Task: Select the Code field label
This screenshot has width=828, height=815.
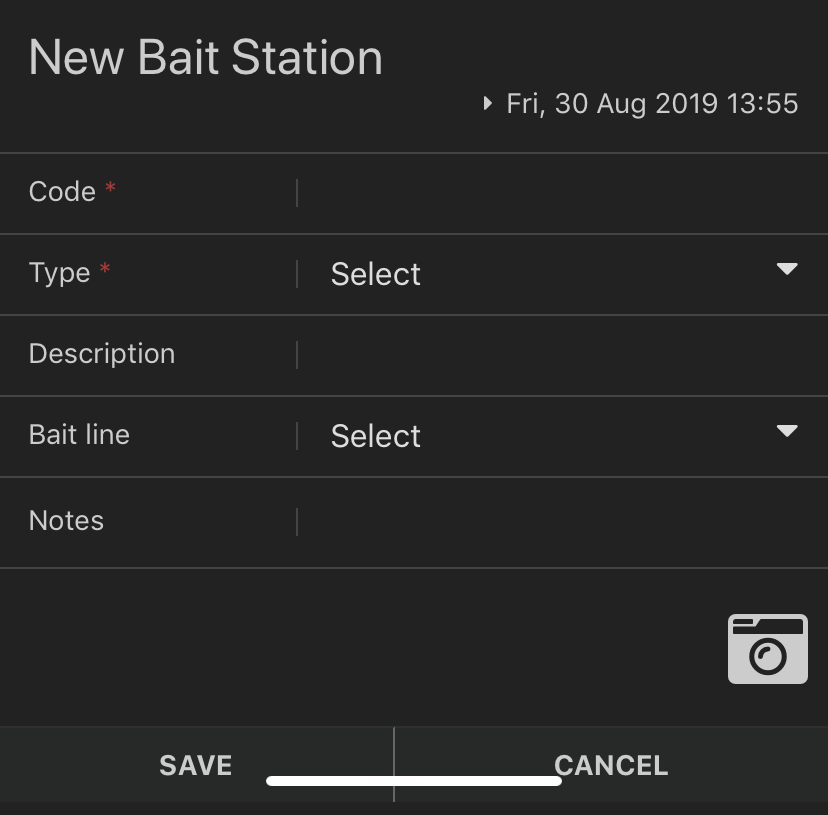Action: (62, 191)
